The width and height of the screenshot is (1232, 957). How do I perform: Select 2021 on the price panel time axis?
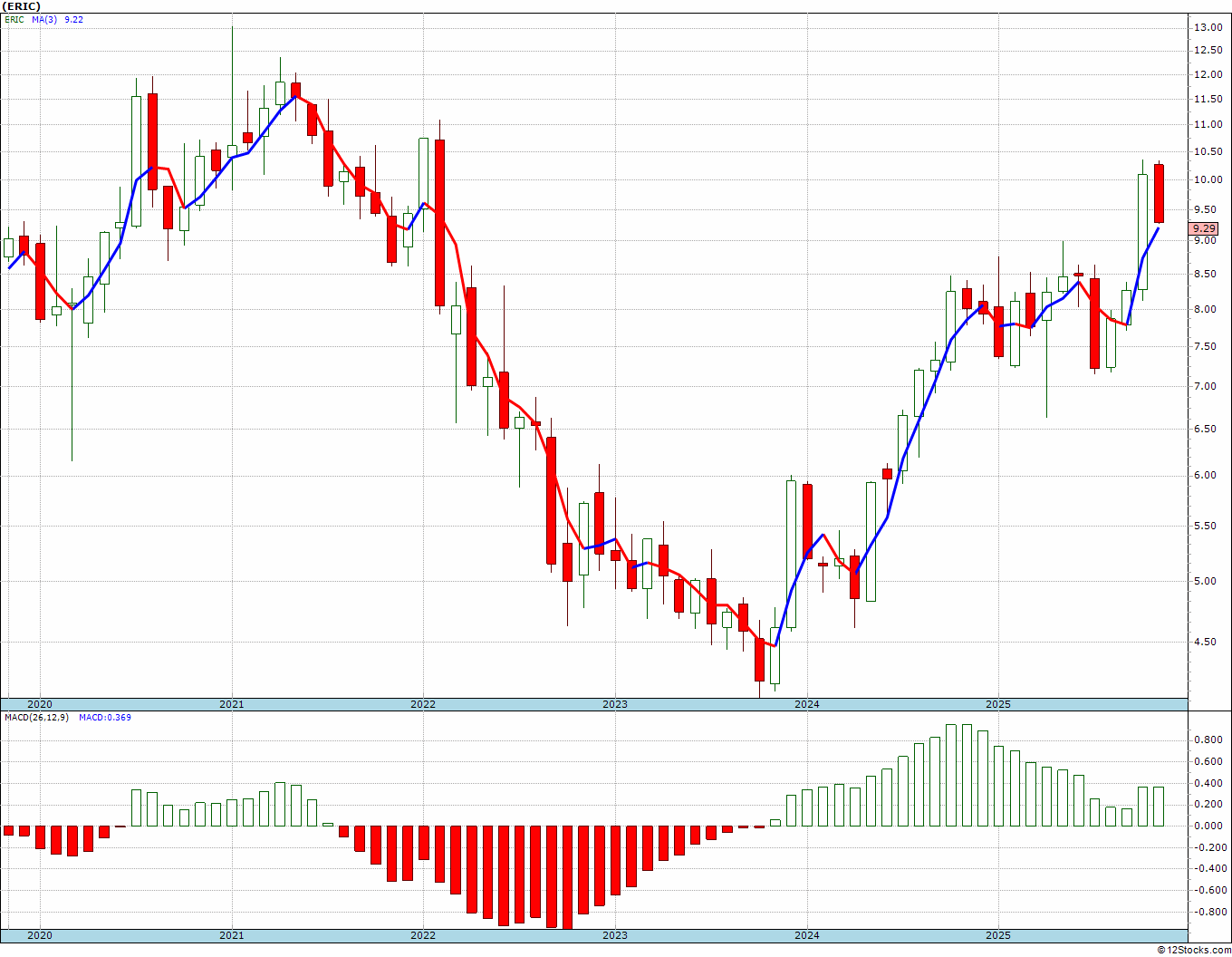(x=231, y=704)
